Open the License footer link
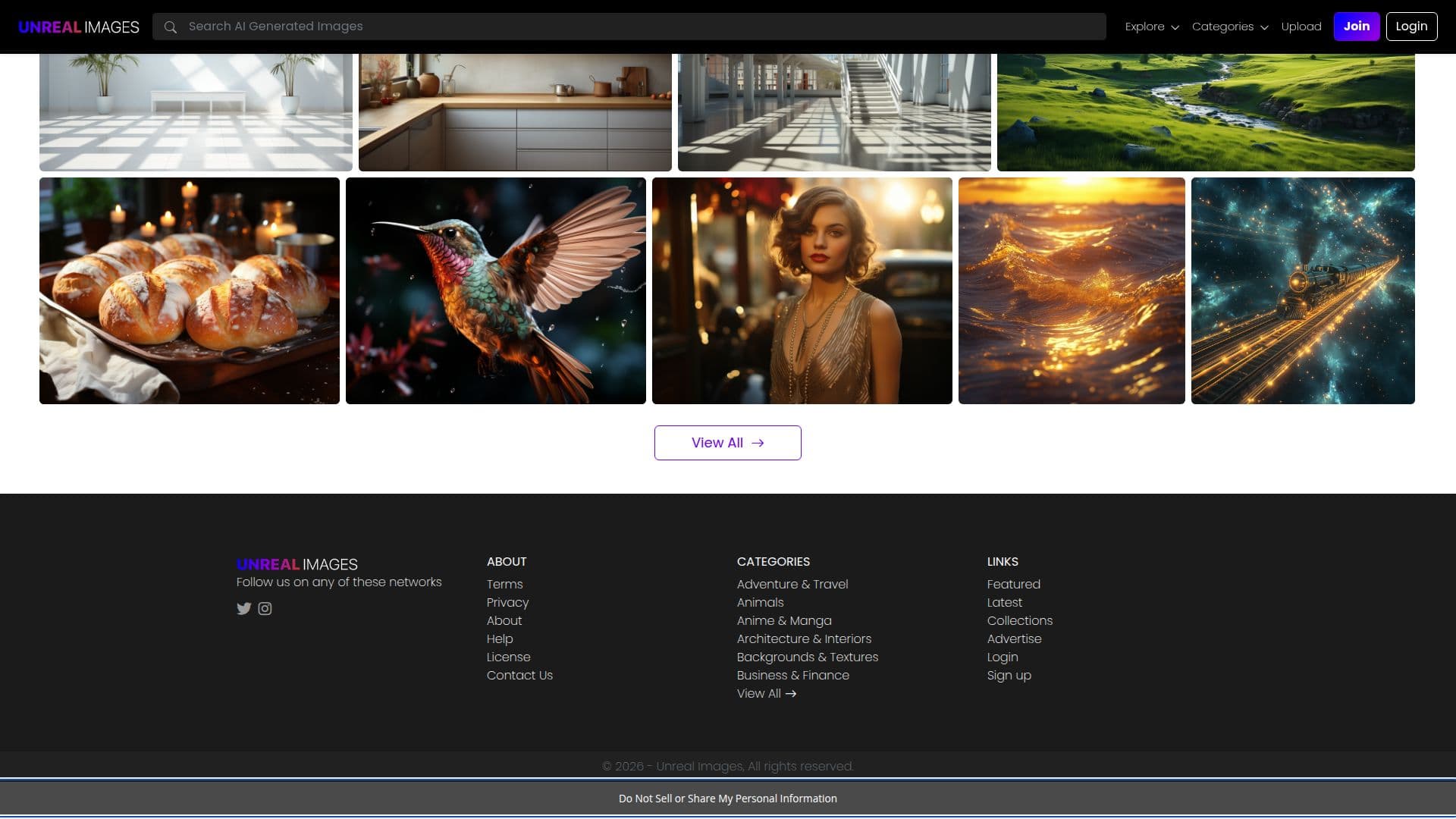This screenshot has height=819, width=1456. (x=508, y=657)
